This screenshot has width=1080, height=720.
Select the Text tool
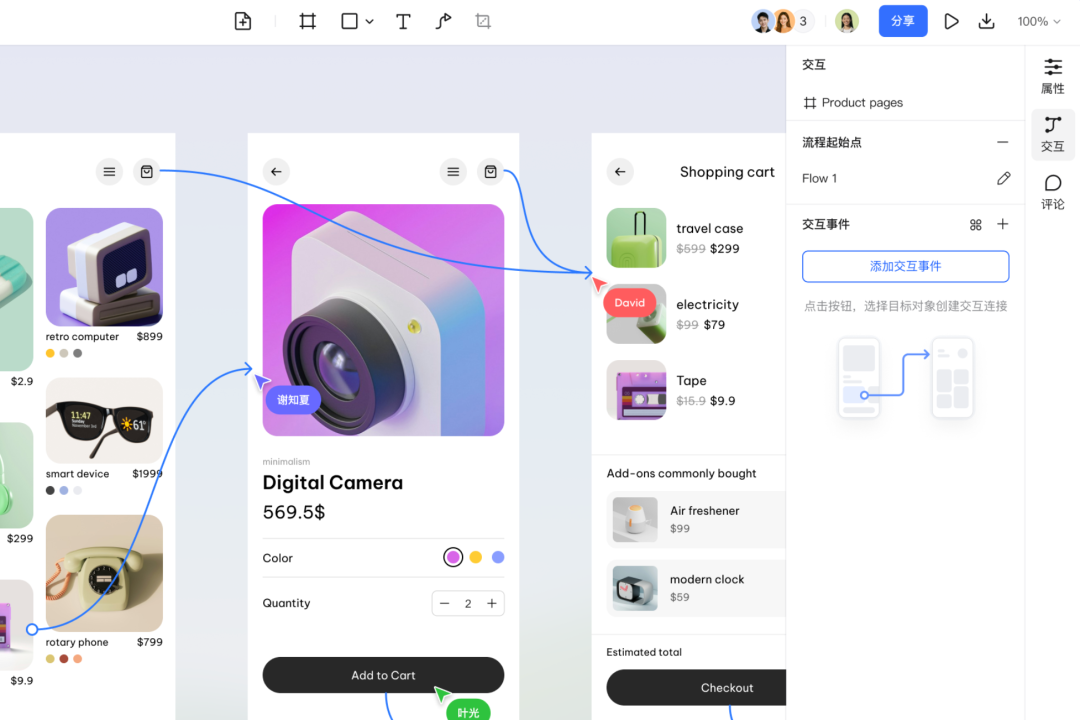coord(403,21)
